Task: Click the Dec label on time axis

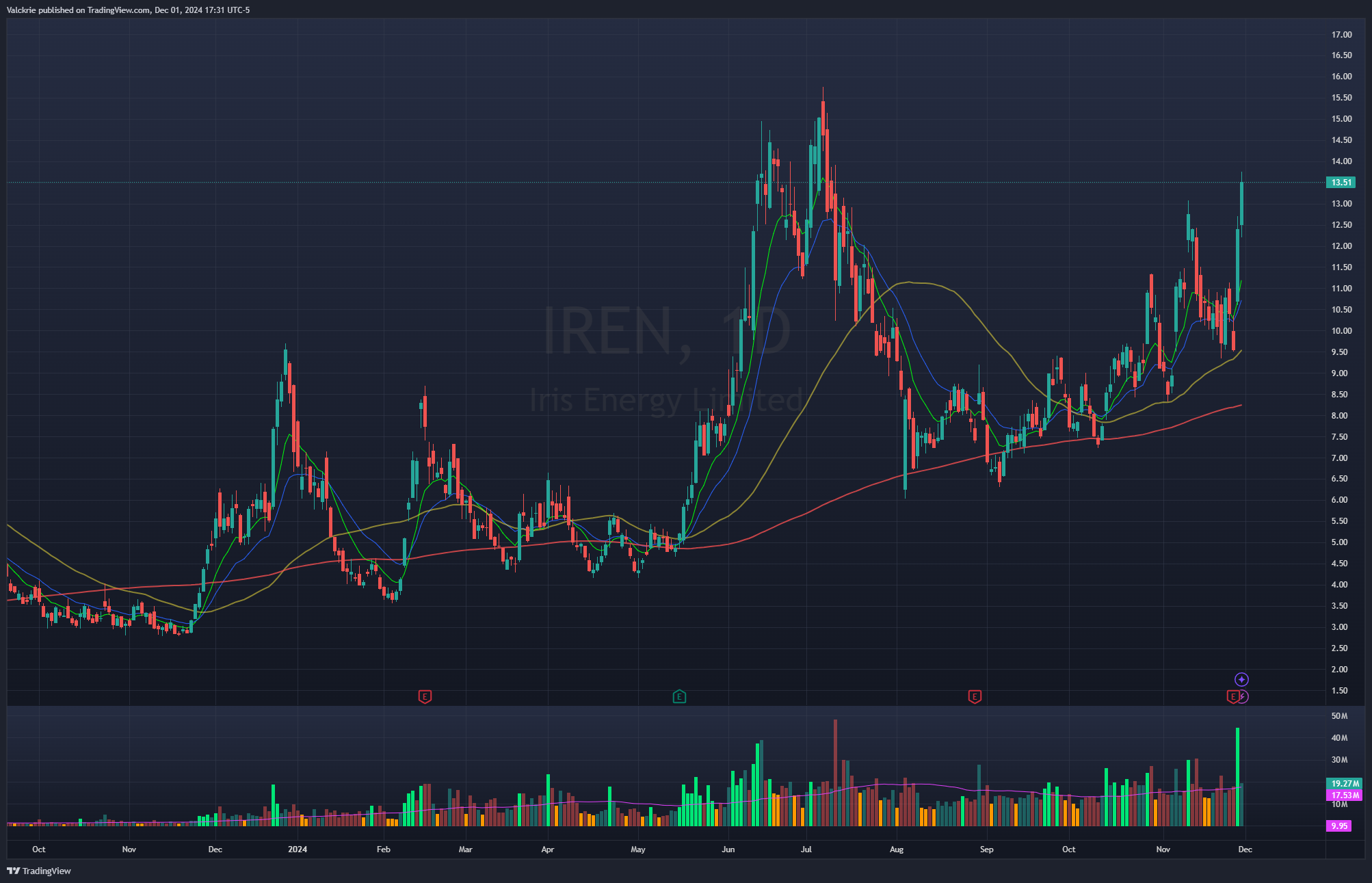Action: (x=1245, y=849)
